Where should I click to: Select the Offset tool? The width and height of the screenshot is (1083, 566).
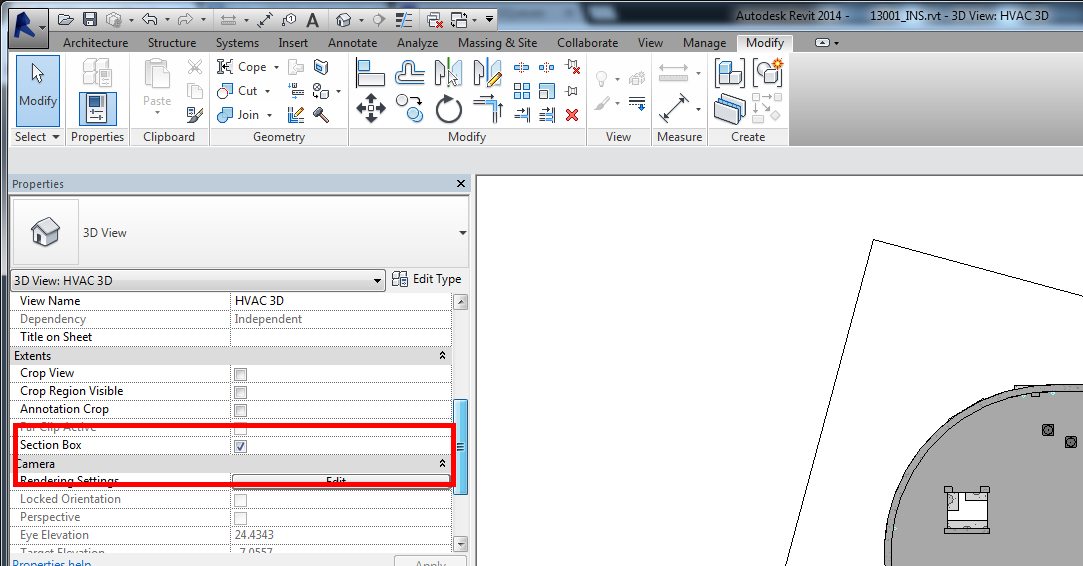tap(410, 72)
